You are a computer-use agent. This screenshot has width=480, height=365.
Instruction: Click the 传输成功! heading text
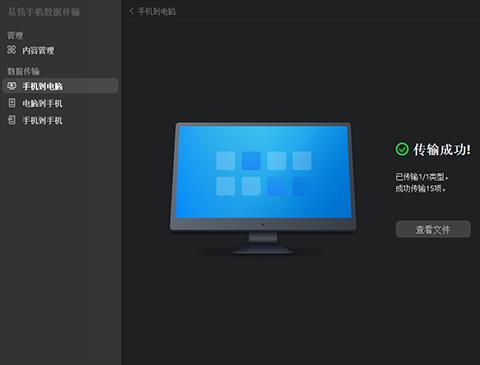pos(442,150)
